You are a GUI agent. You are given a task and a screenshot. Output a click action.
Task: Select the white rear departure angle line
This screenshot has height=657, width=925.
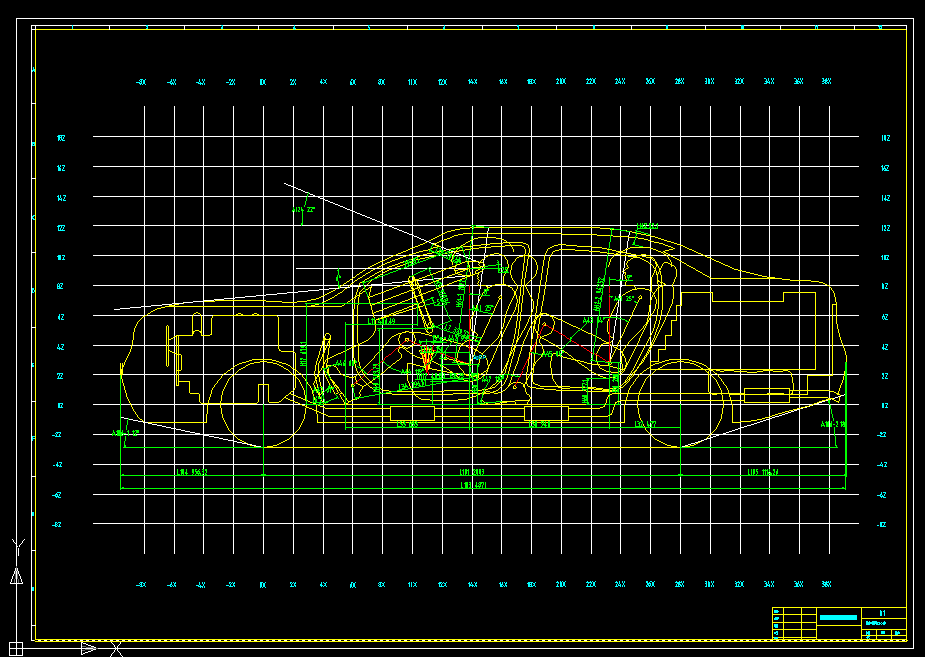click(x=763, y=421)
